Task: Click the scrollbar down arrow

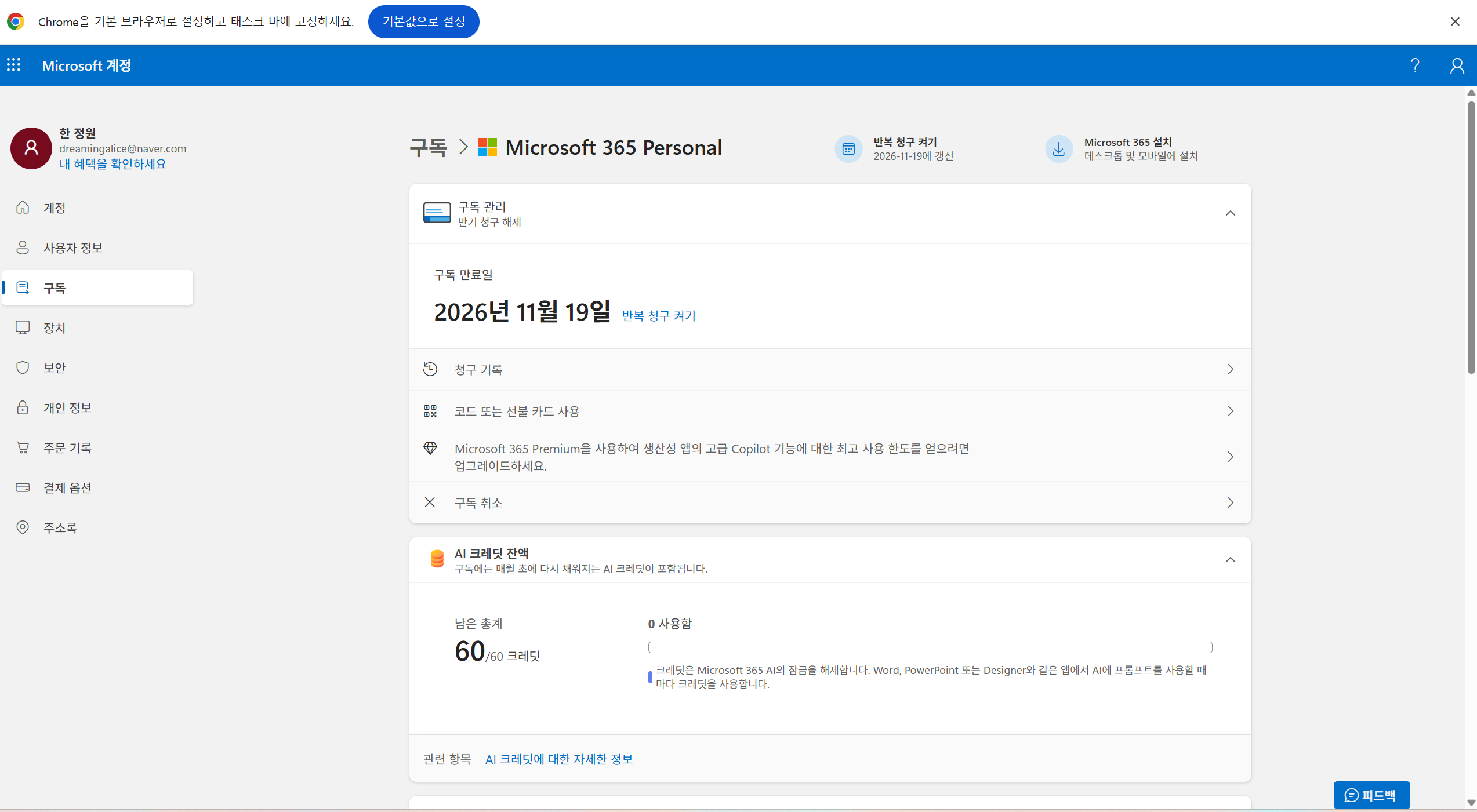Action: coord(1471,803)
